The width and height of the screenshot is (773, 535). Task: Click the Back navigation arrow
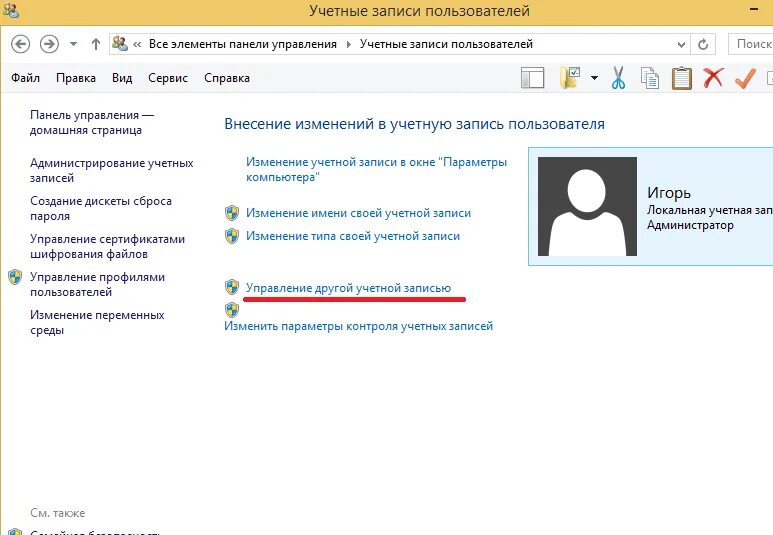[x=20, y=44]
